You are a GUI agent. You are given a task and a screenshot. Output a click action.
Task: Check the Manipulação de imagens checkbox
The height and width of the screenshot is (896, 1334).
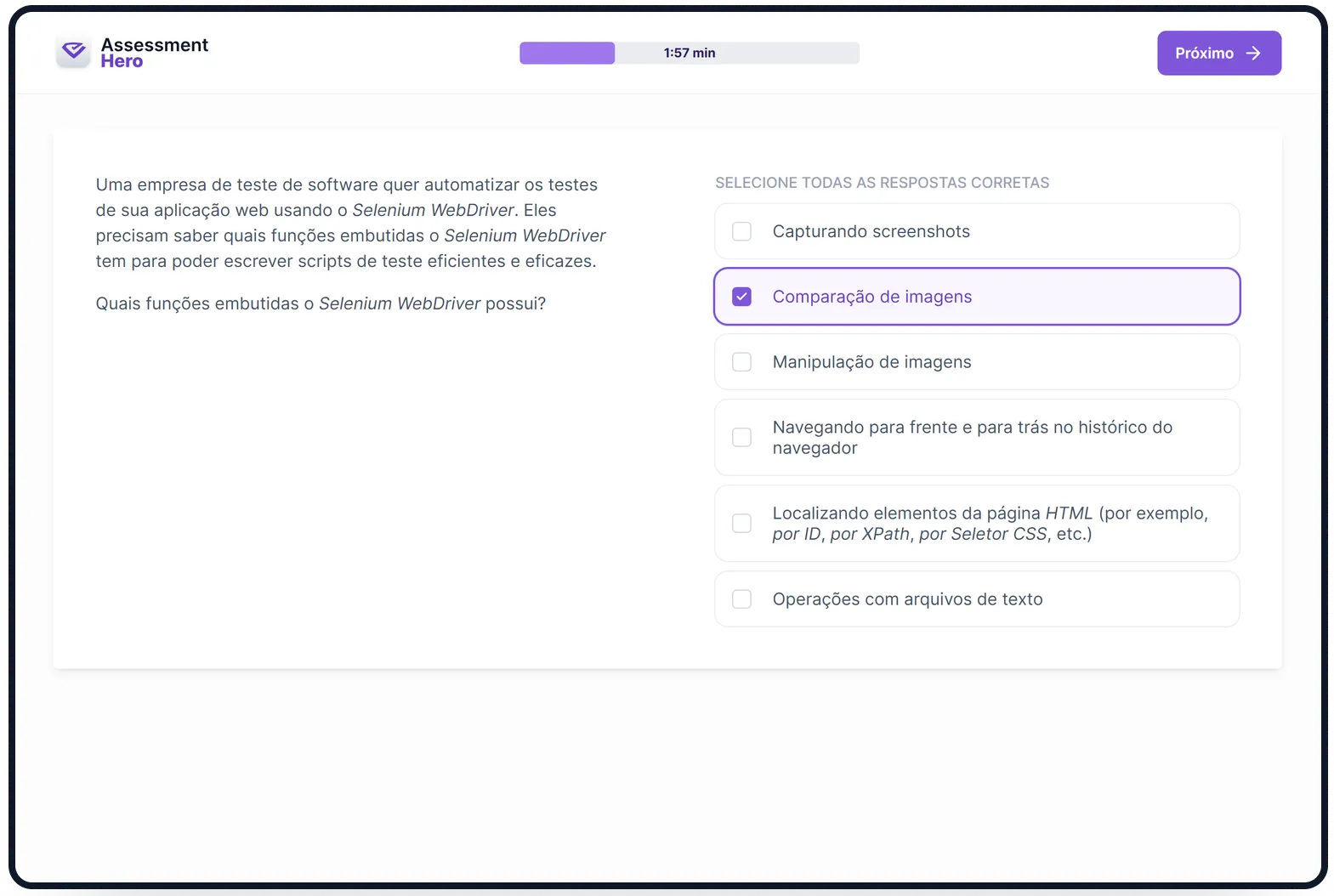coord(741,362)
